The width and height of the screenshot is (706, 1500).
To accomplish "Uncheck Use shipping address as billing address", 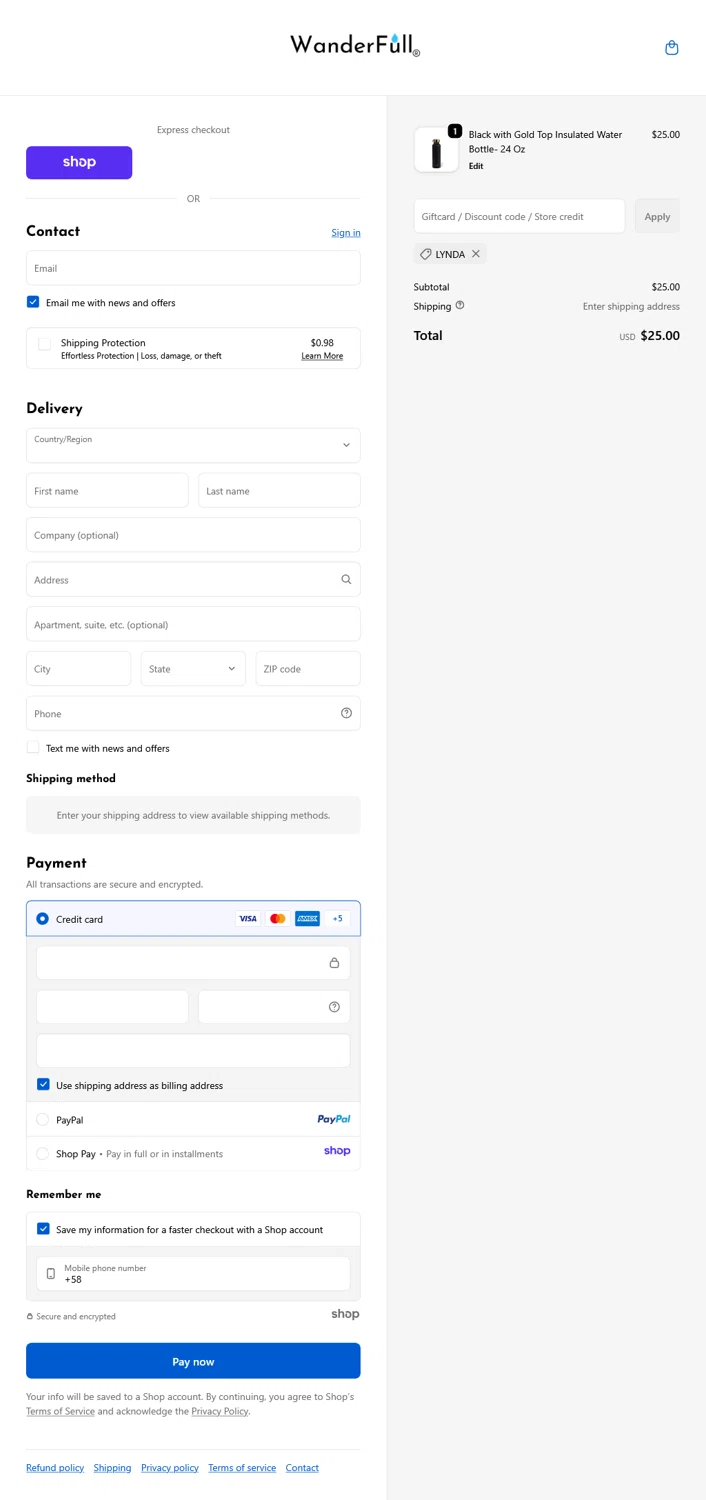I will 43,1085.
